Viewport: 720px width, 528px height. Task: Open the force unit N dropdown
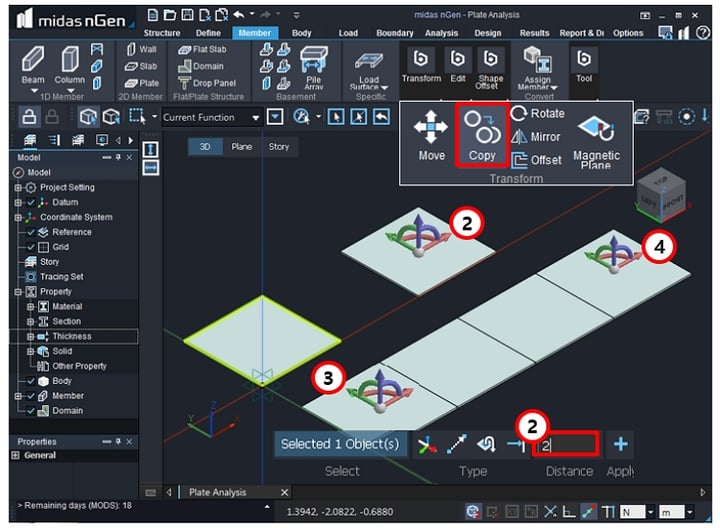[650, 512]
